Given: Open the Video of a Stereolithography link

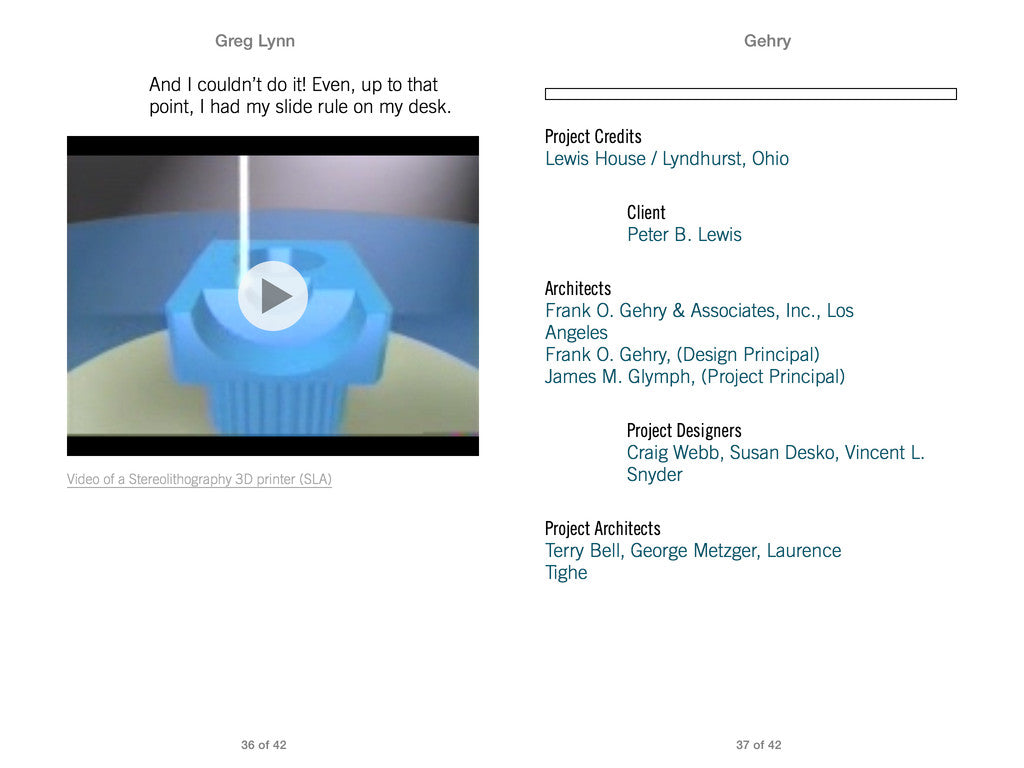Looking at the screenshot, I should pyautogui.click(x=199, y=480).
